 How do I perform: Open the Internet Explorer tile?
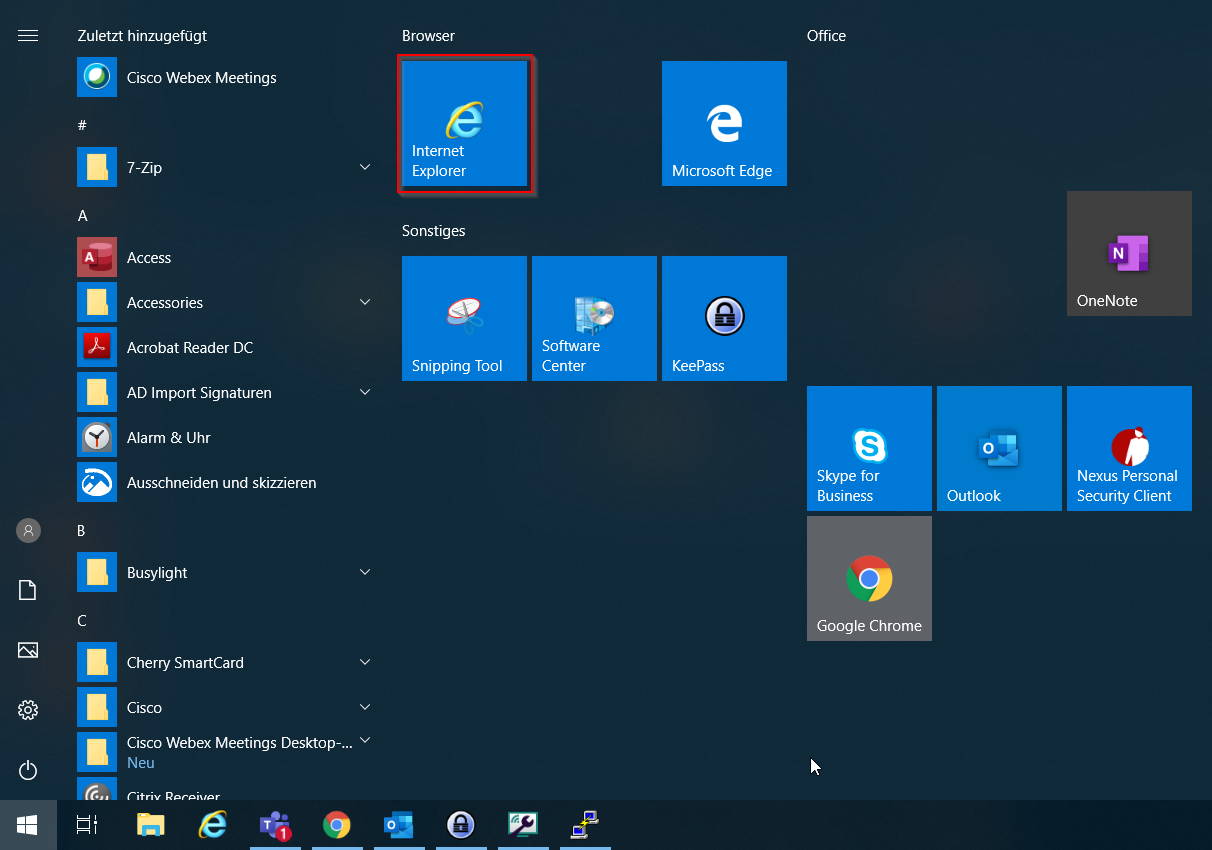464,124
